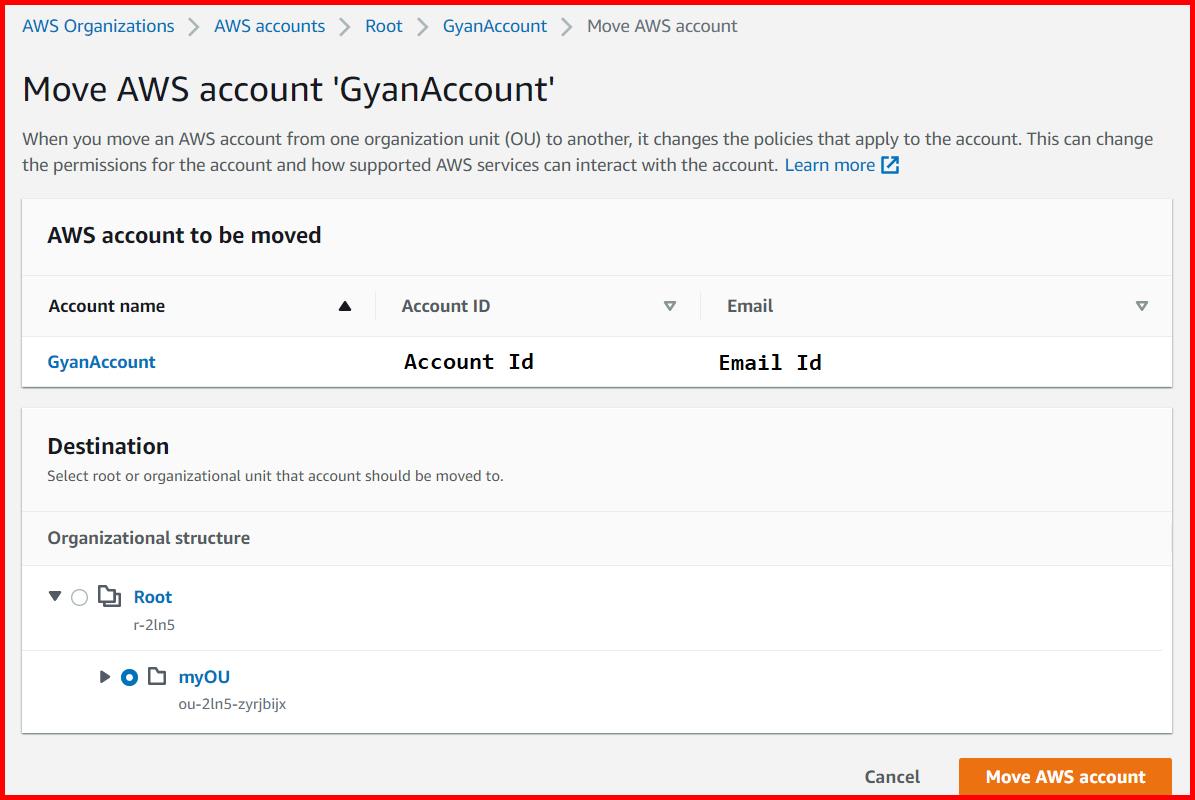The height and width of the screenshot is (800, 1195).
Task: Click the GyanAccount breadcrumb entry
Action: pos(494,26)
